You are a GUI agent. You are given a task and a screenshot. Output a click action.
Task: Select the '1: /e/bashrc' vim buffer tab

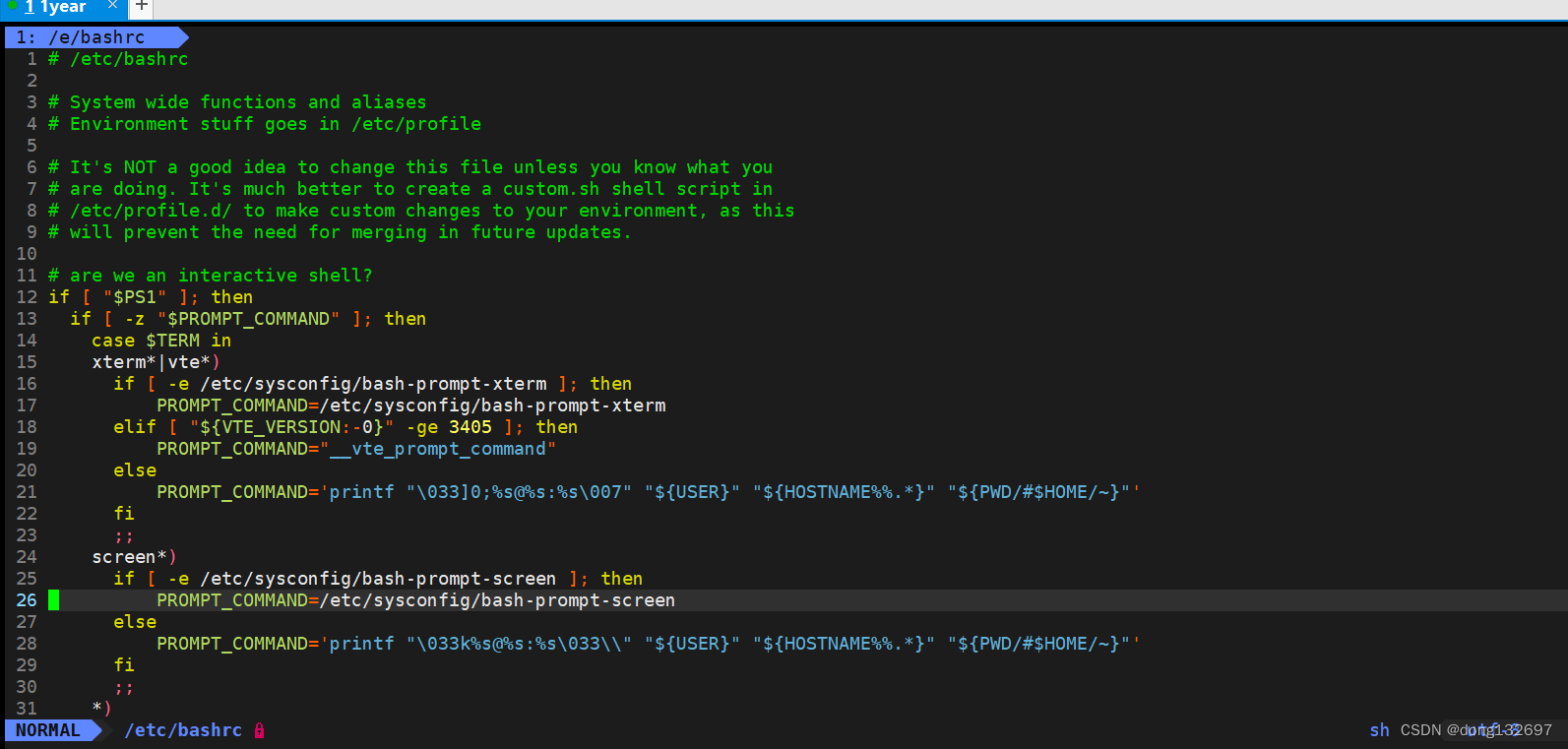(95, 37)
